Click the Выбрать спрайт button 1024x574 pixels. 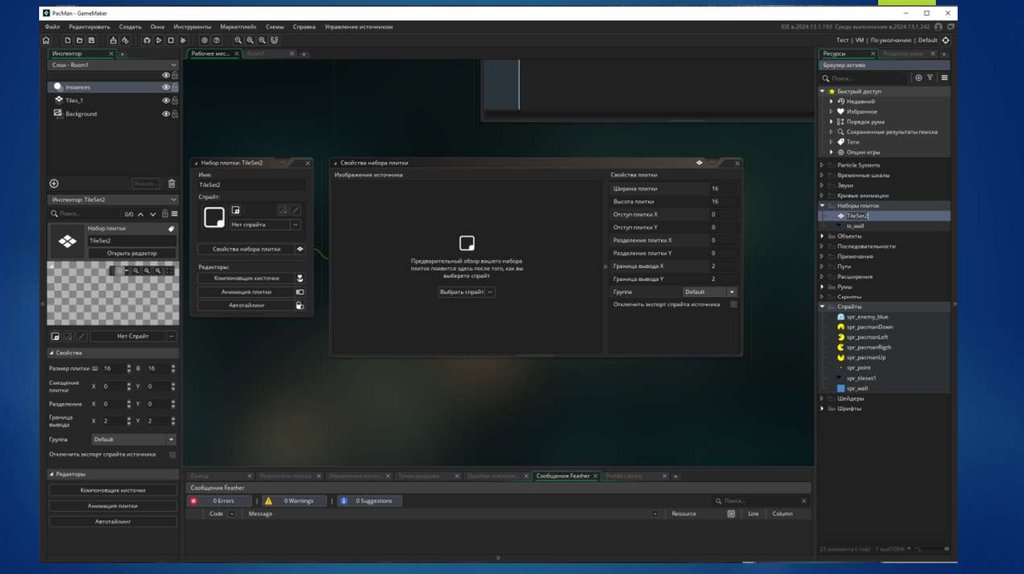(x=462, y=292)
